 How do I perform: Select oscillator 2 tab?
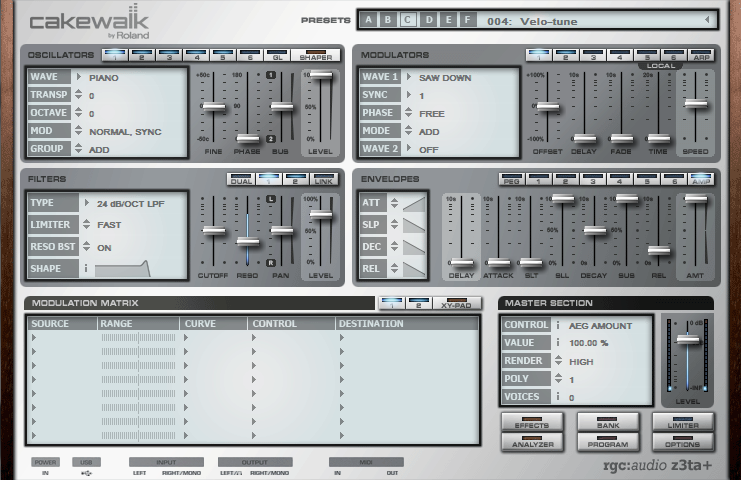141,55
